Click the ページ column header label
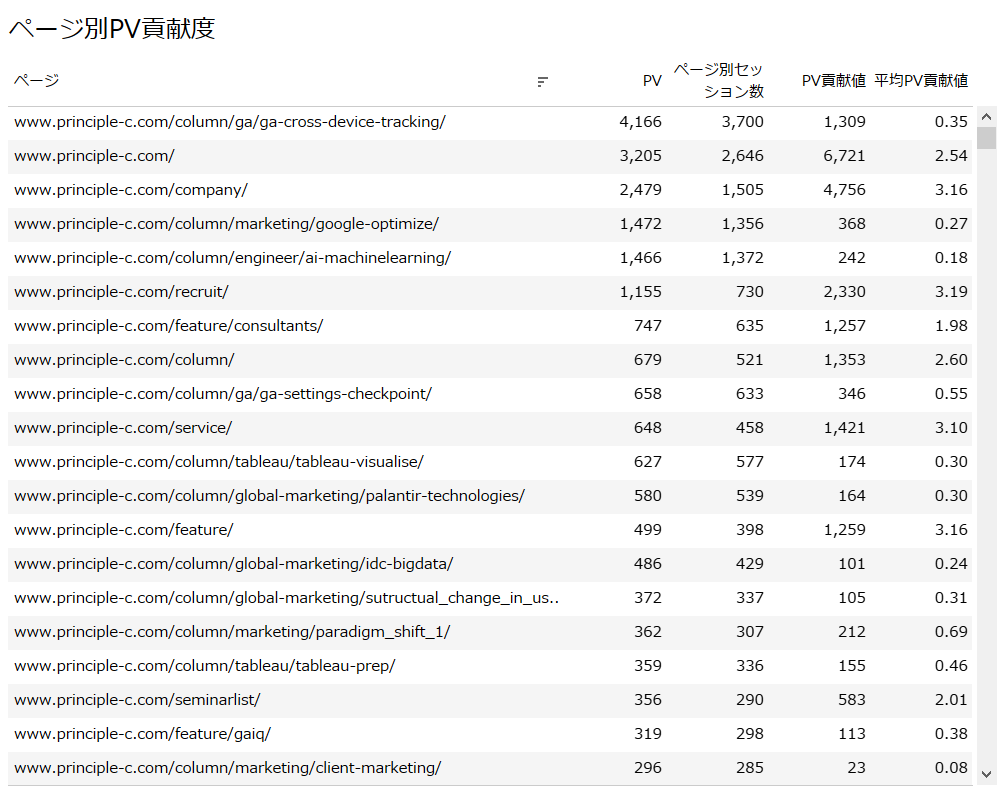 click(37, 81)
